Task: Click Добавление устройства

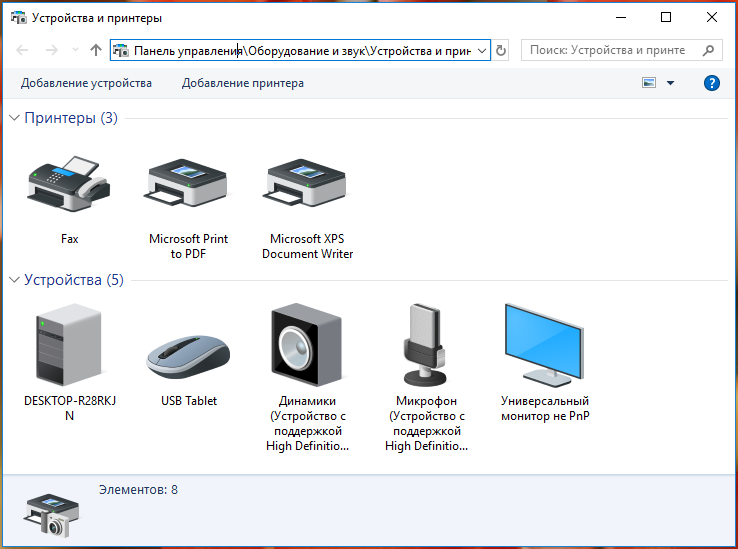Action: click(86, 83)
